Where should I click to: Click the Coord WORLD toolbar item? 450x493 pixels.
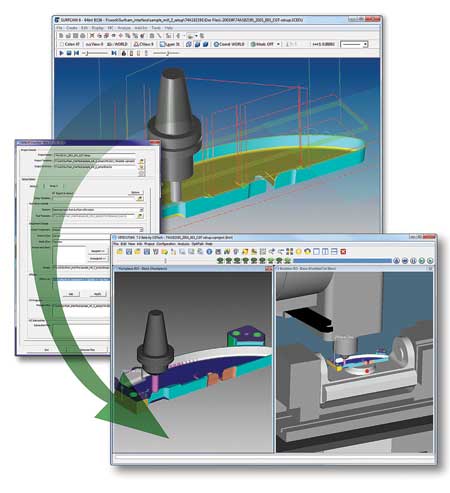(229, 44)
